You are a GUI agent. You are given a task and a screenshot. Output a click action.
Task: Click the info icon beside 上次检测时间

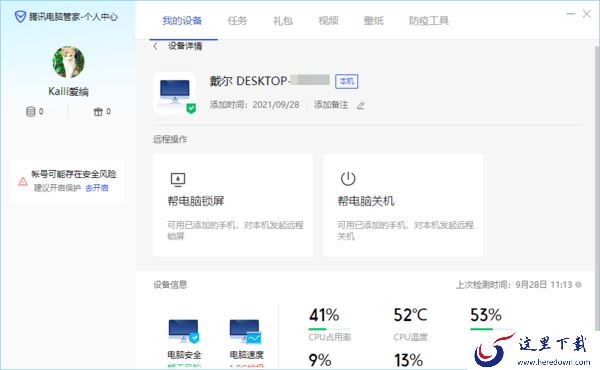point(578,285)
